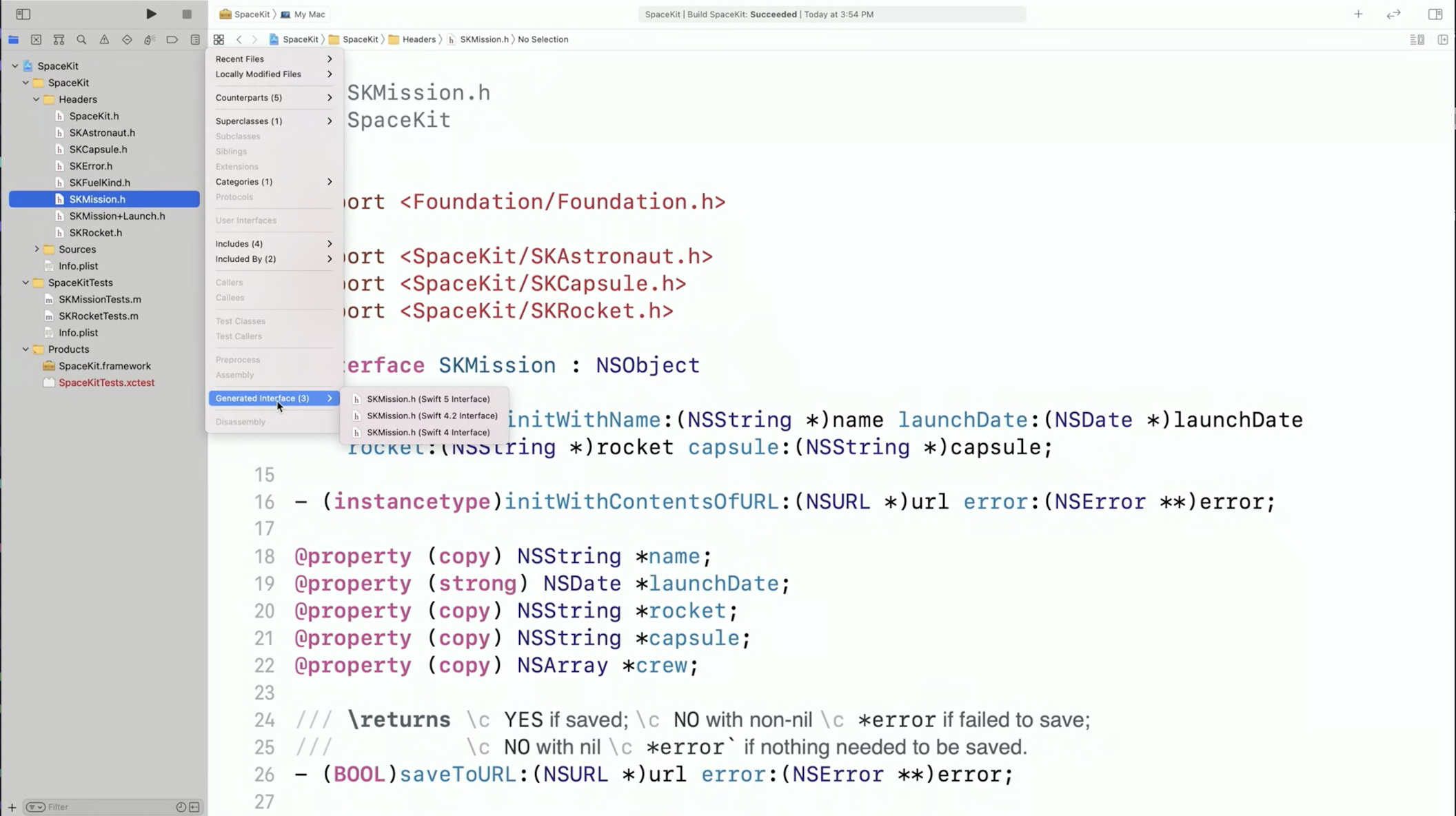Click the SpaceKit scheme selector
The width and height of the screenshot is (1456, 816).
tap(245, 14)
